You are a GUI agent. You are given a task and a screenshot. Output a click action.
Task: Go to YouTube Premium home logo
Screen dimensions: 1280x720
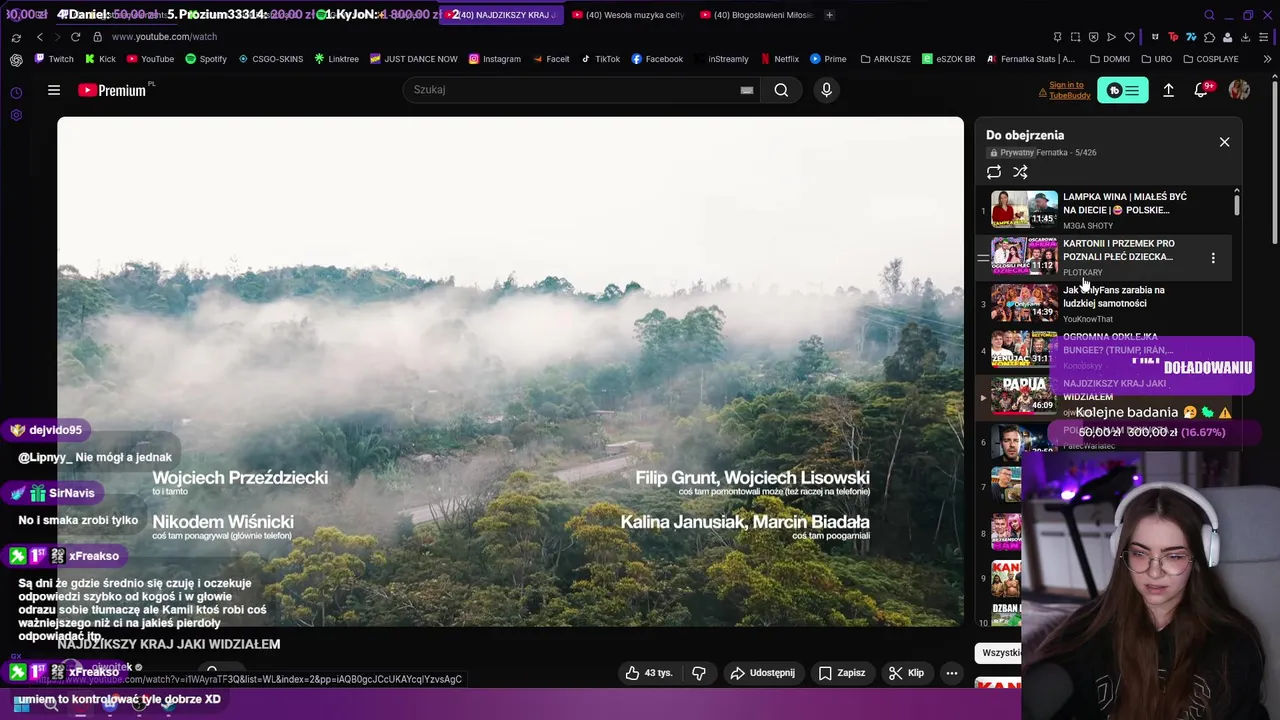click(113, 90)
